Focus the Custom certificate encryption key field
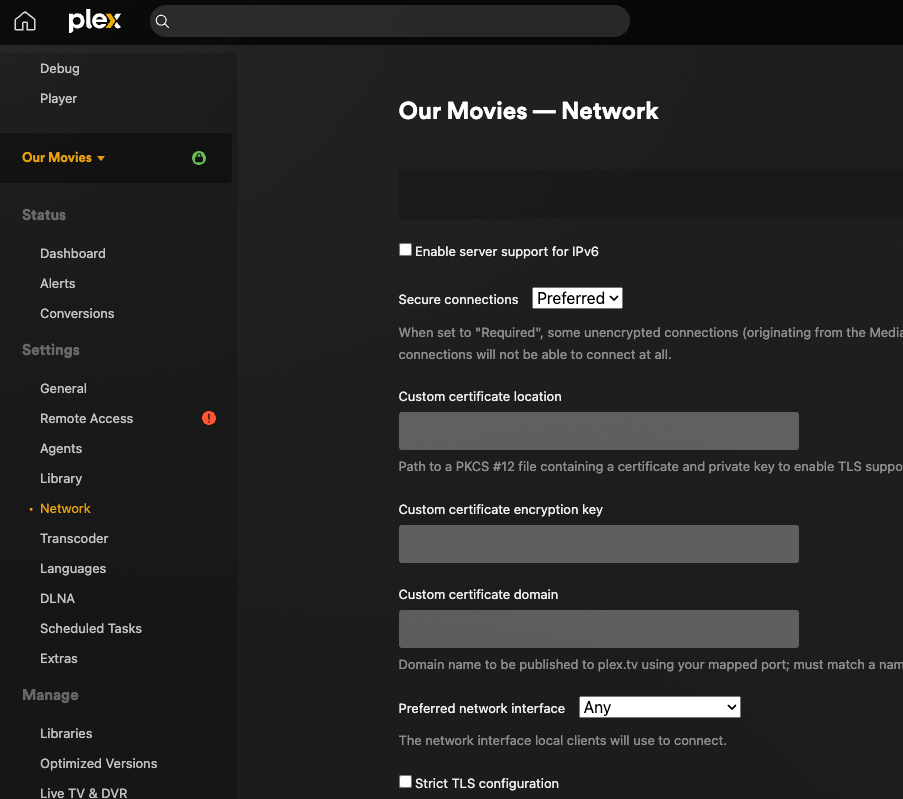Viewport: 903px width, 799px height. coord(598,544)
